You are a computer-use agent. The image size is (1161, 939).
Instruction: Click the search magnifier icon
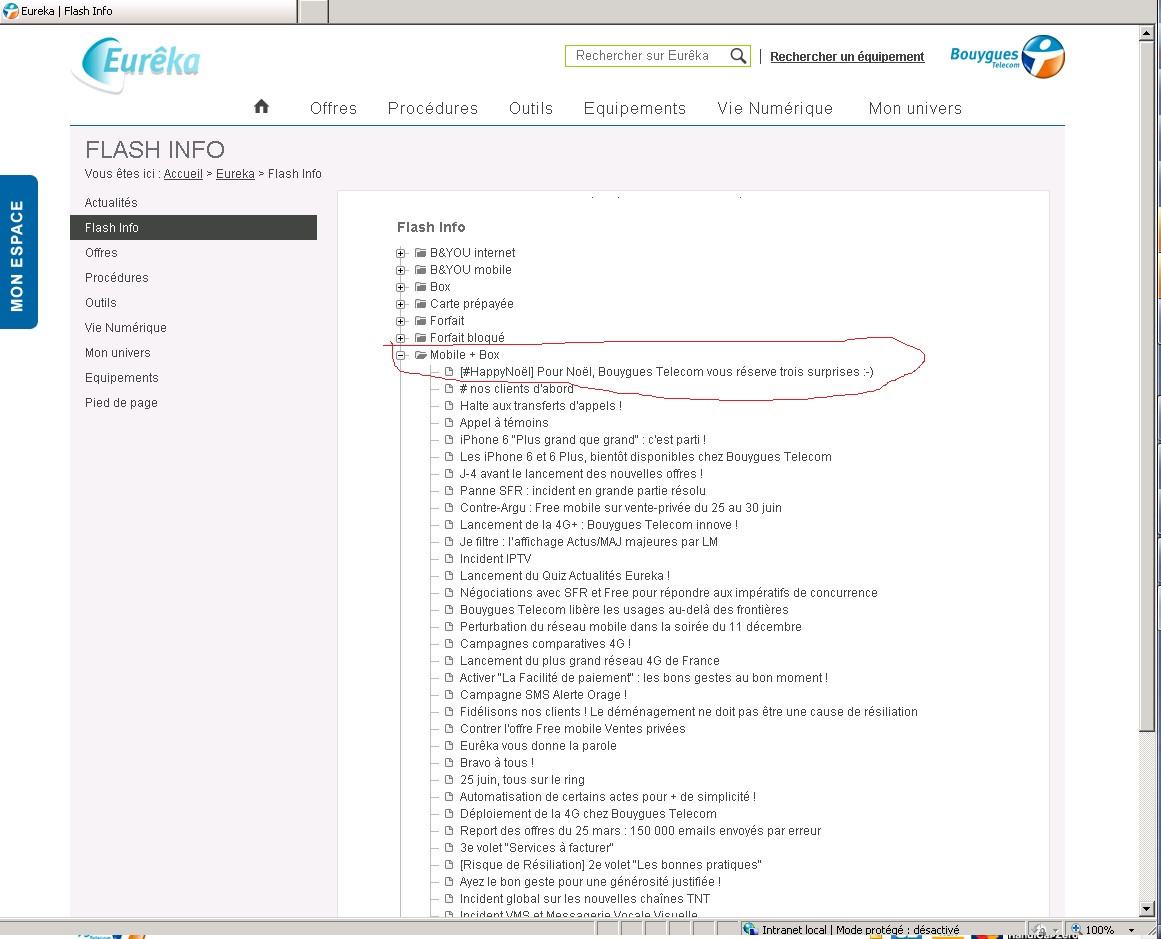737,56
